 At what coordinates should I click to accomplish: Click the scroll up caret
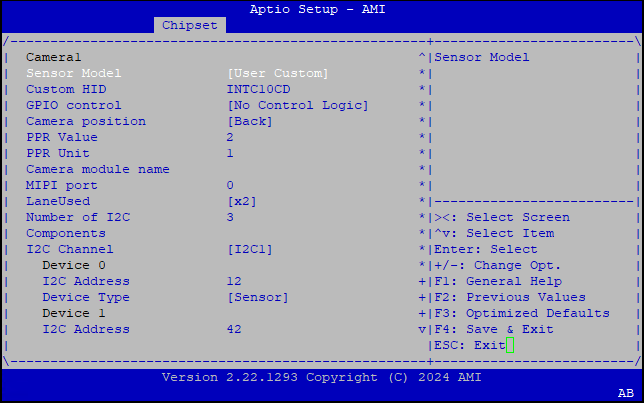[422, 57]
